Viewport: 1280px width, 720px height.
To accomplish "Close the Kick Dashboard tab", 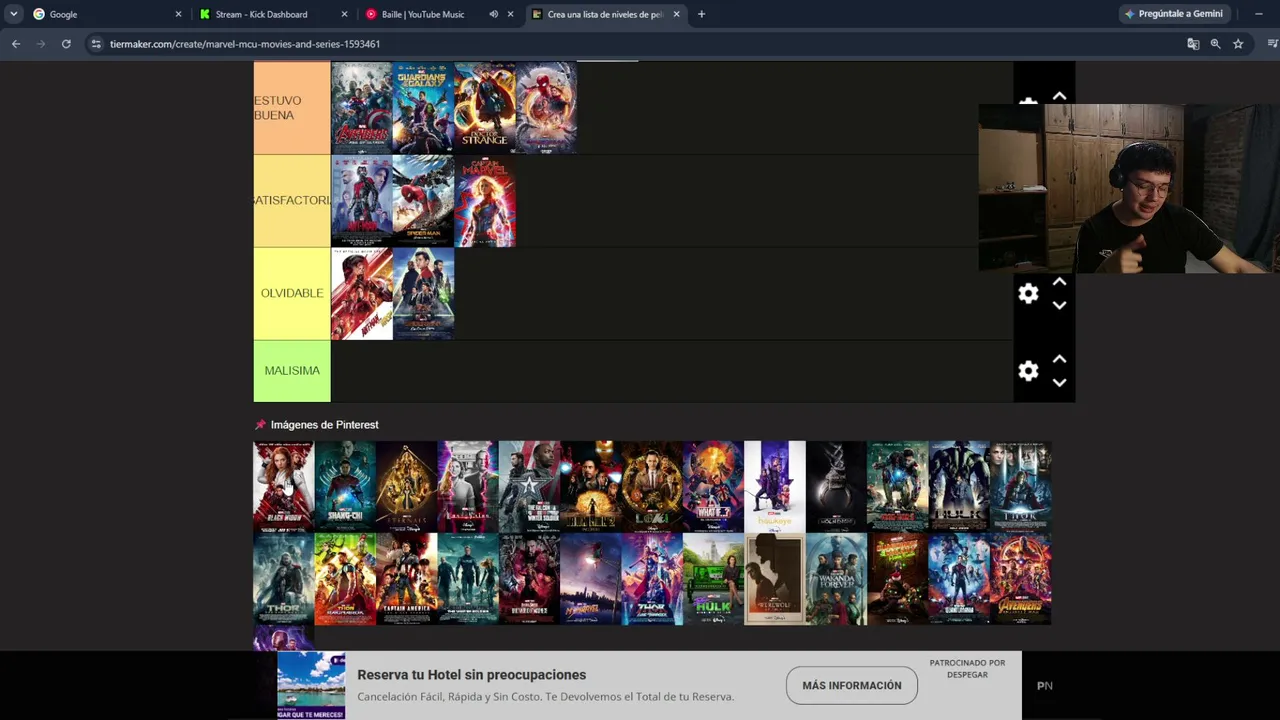I will (x=345, y=14).
